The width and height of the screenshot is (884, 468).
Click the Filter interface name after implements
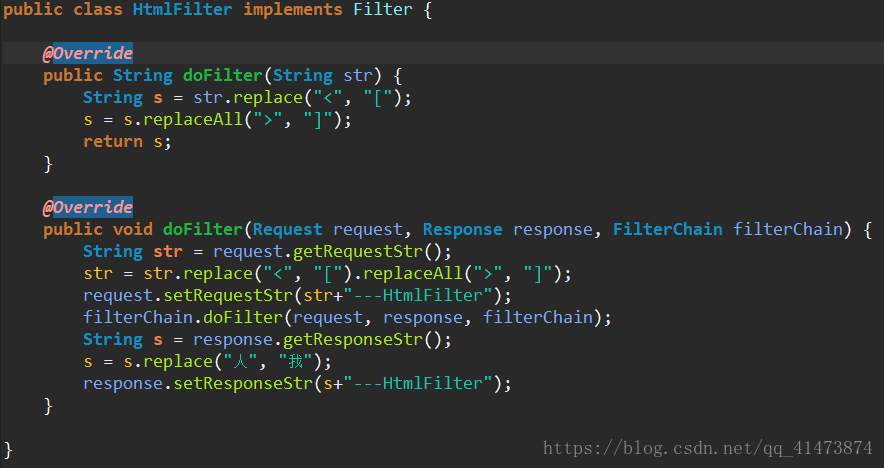pos(383,10)
